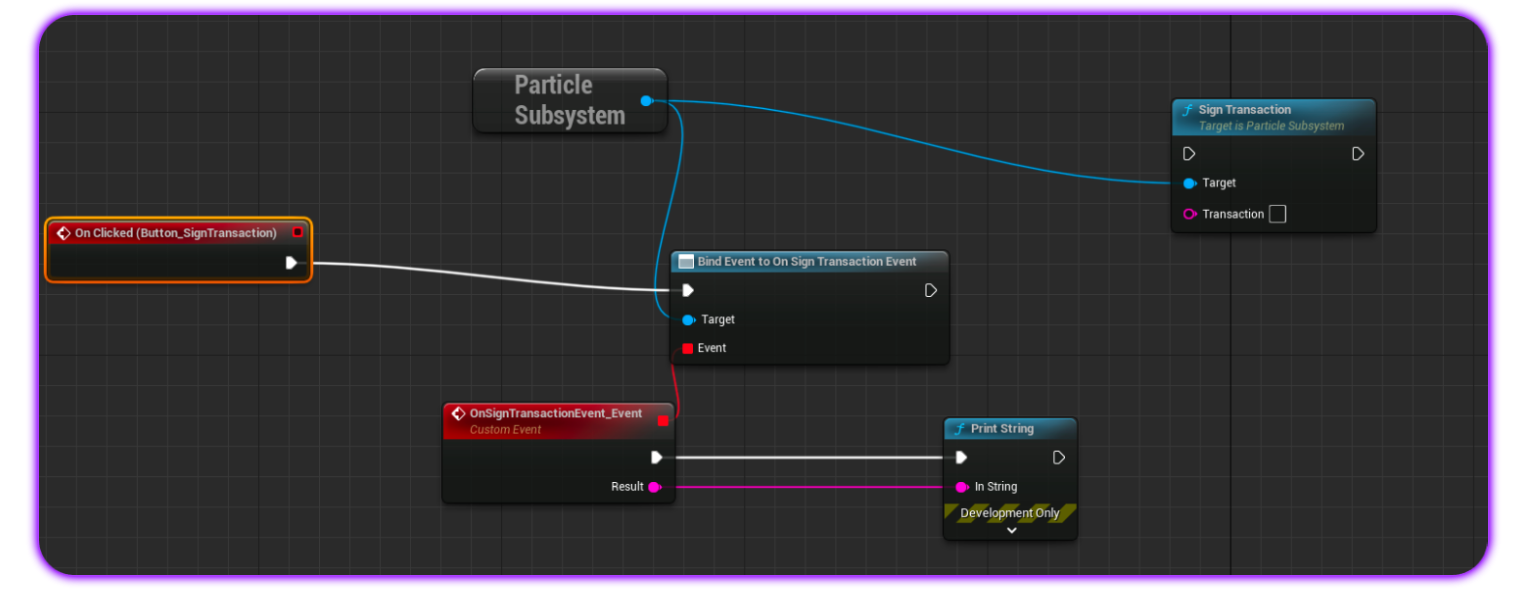1526x590 pixels.
Task: Select the Bind Event to On Sign Transaction Event title
Action: [807, 261]
